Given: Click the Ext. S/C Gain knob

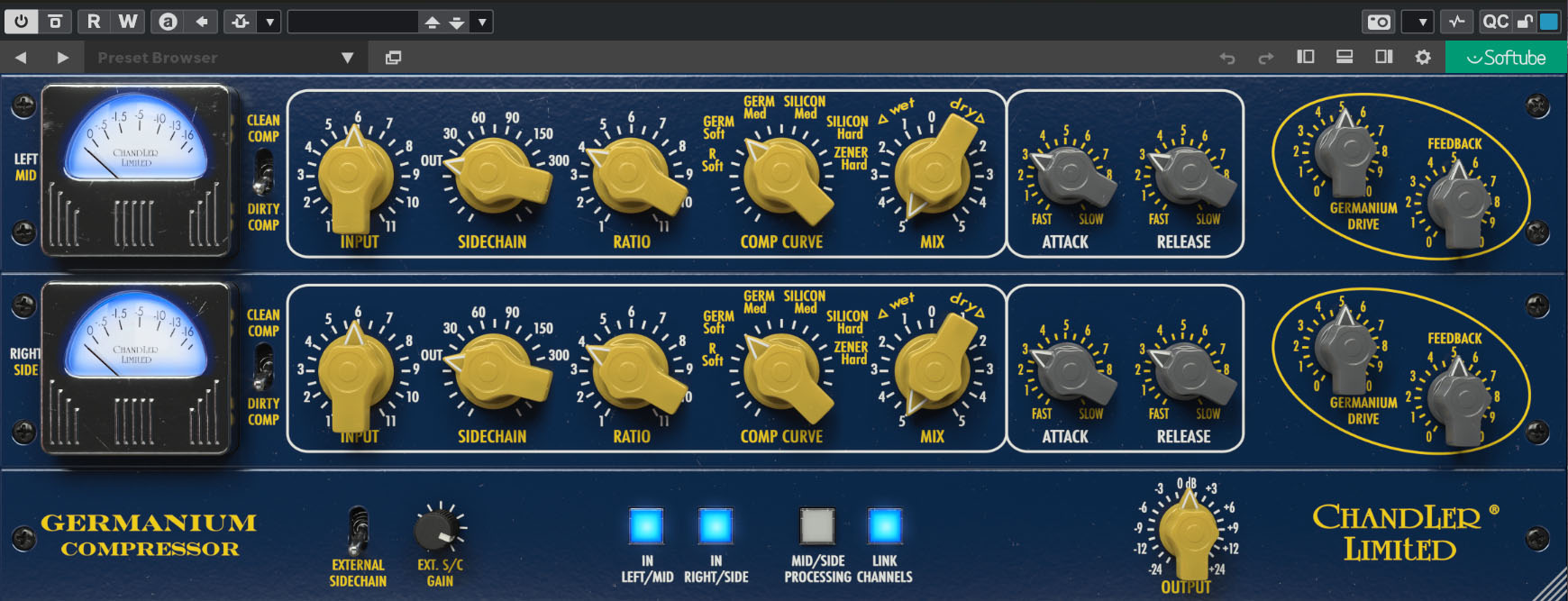Looking at the screenshot, I should click(x=437, y=529).
